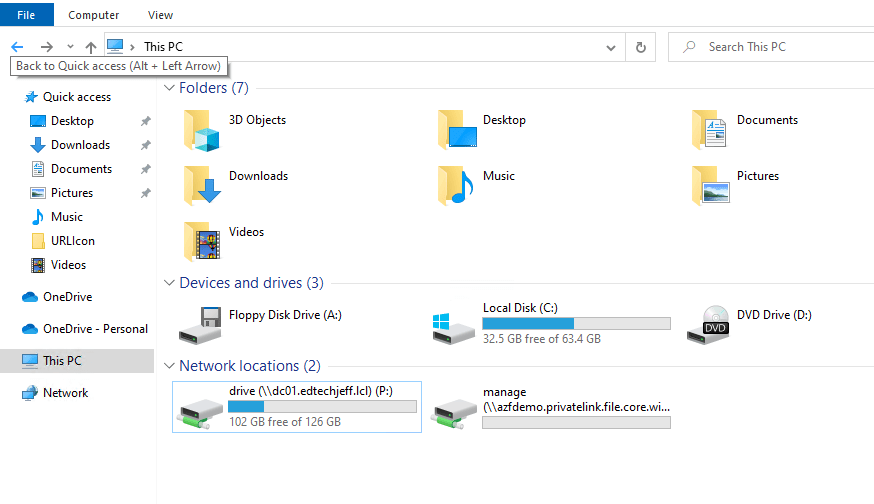The image size is (874, 504).
Task: Click the Up directory arrow
Action: (x=91, y=47)
